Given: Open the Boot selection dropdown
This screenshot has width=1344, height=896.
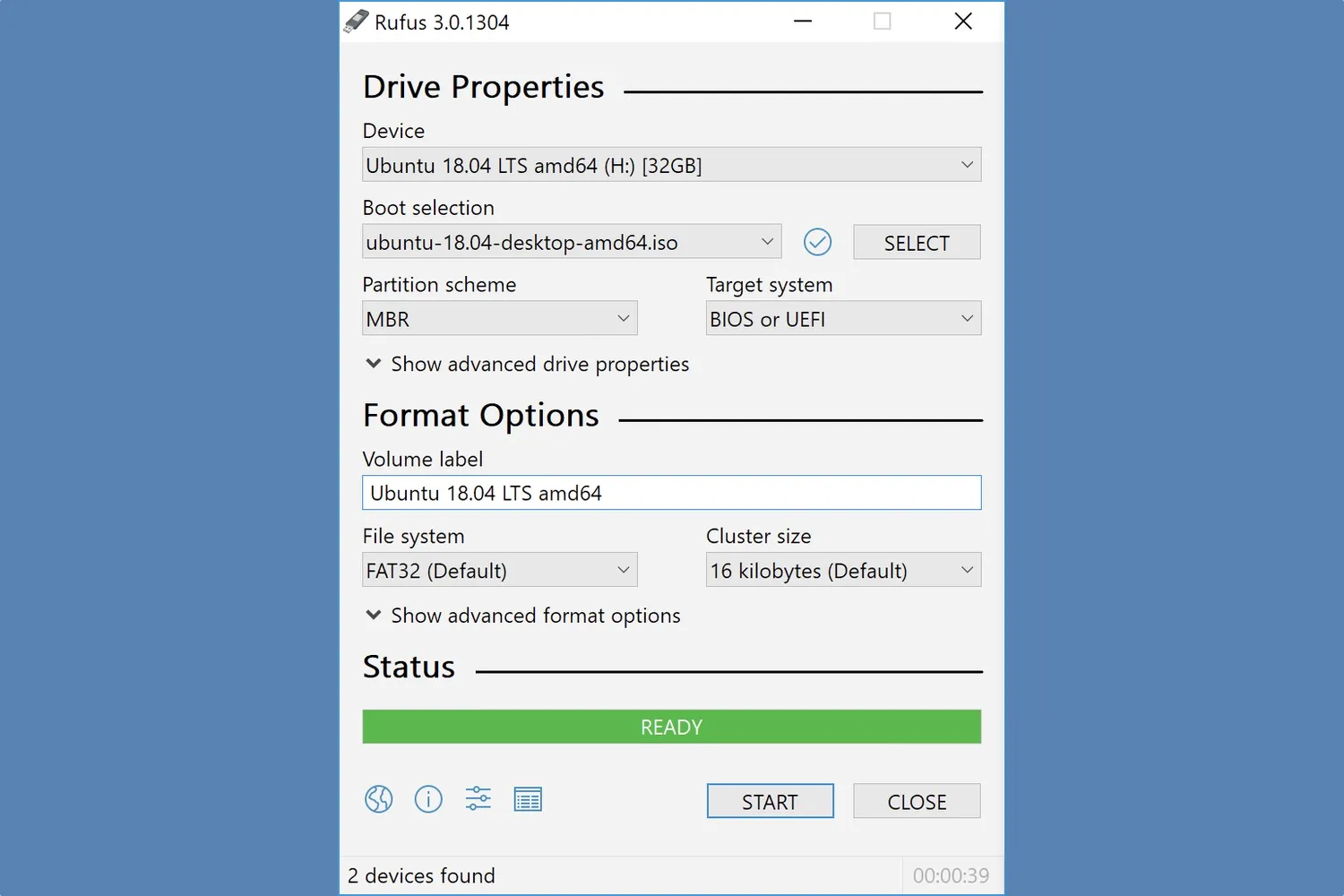Looking at the screenshot, I should [x=571, y=242].
